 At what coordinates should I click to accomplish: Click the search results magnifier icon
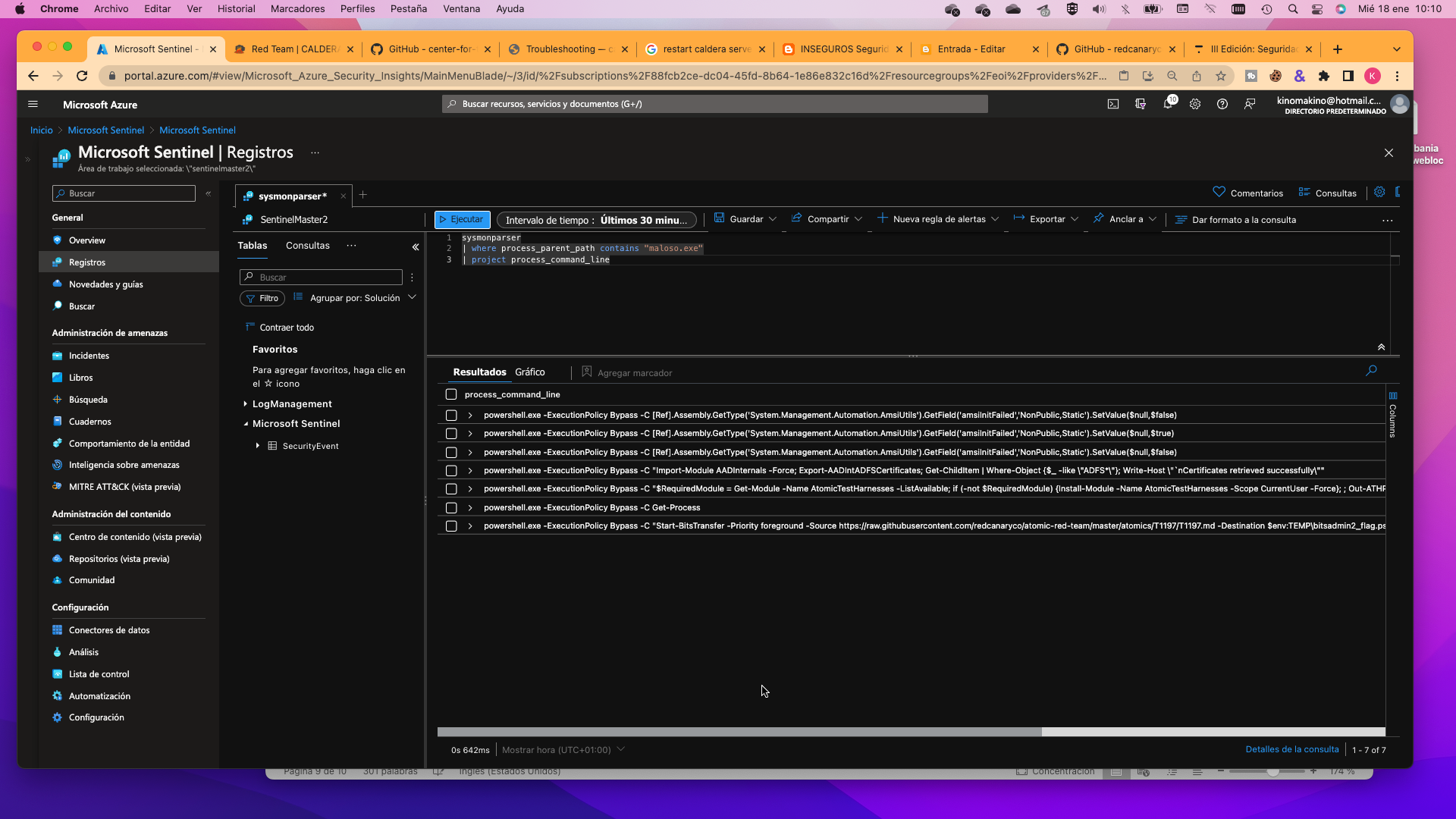[1371, 371]
